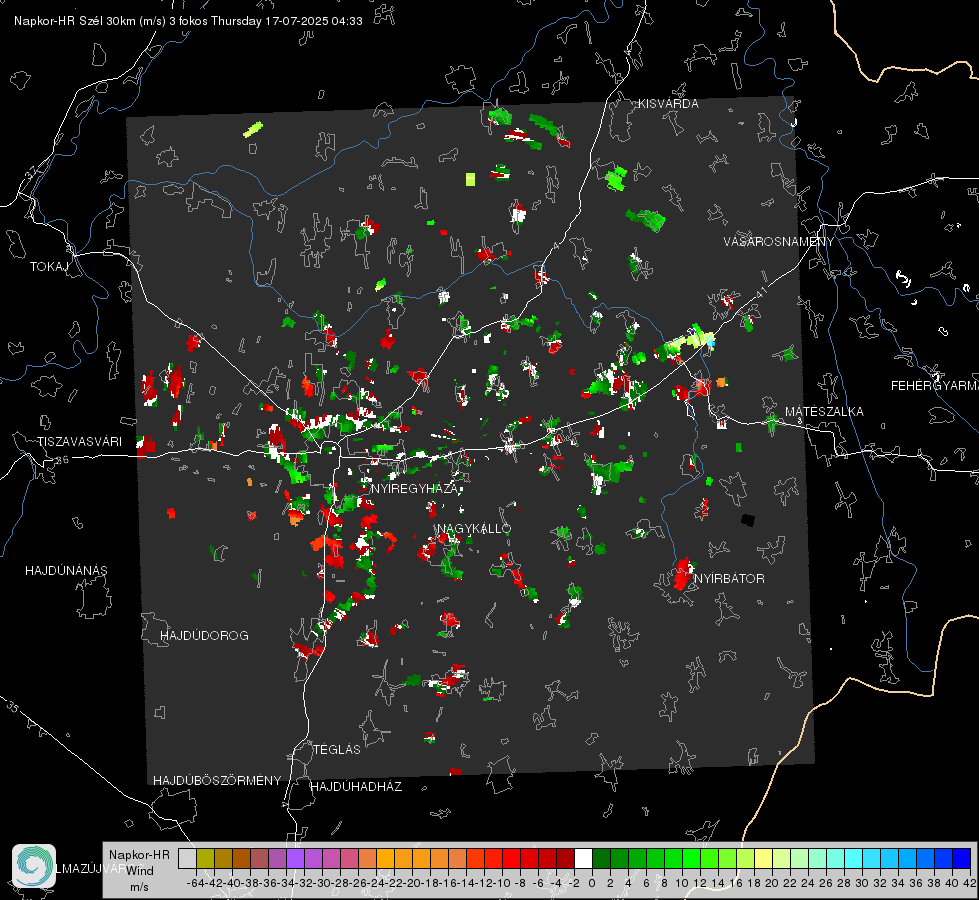979x900 pixels.
Task: Click the -64 legend value
Action: click(x=195, y=883)
